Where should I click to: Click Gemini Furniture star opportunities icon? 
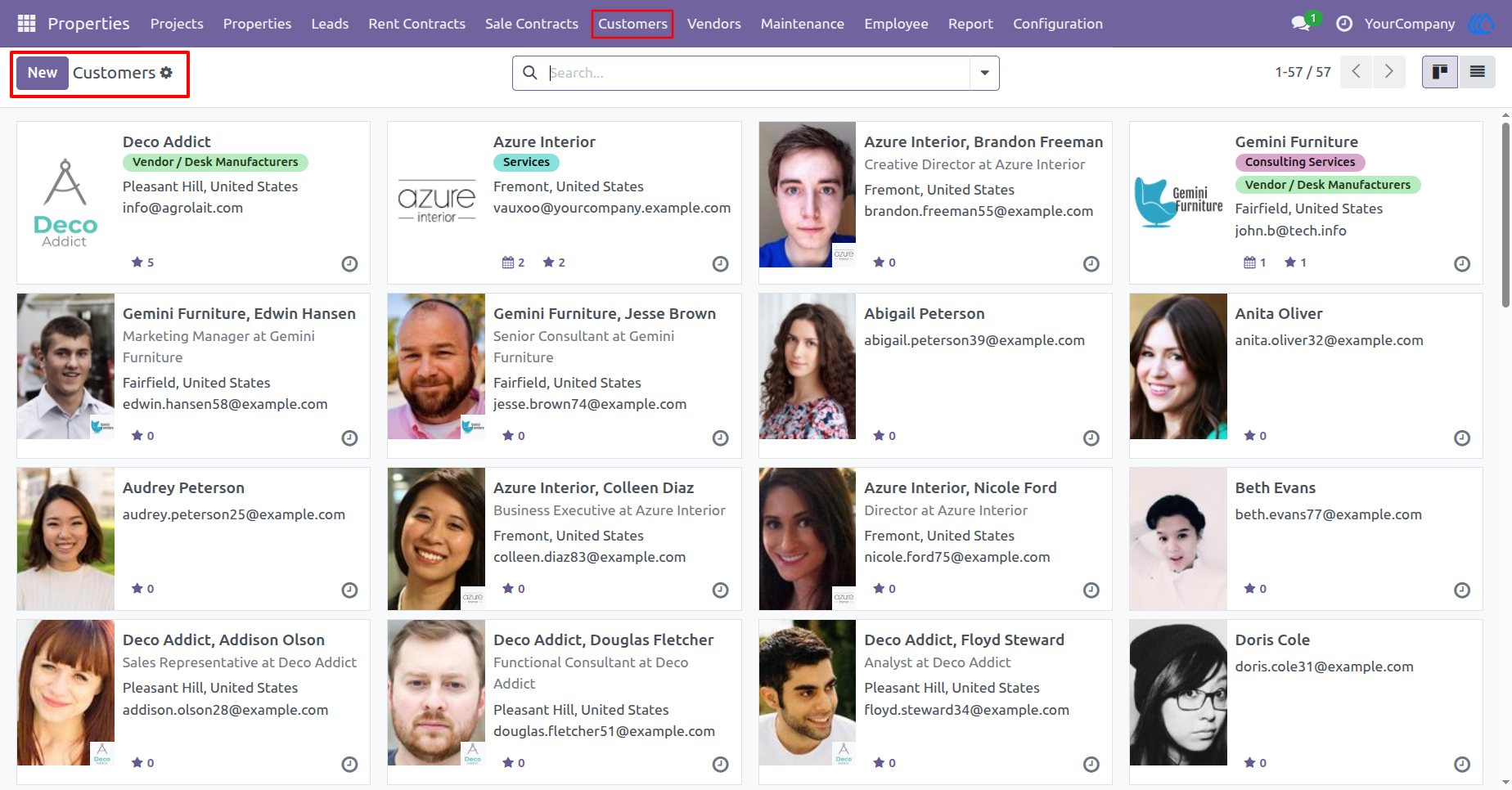click(1290, 263)
